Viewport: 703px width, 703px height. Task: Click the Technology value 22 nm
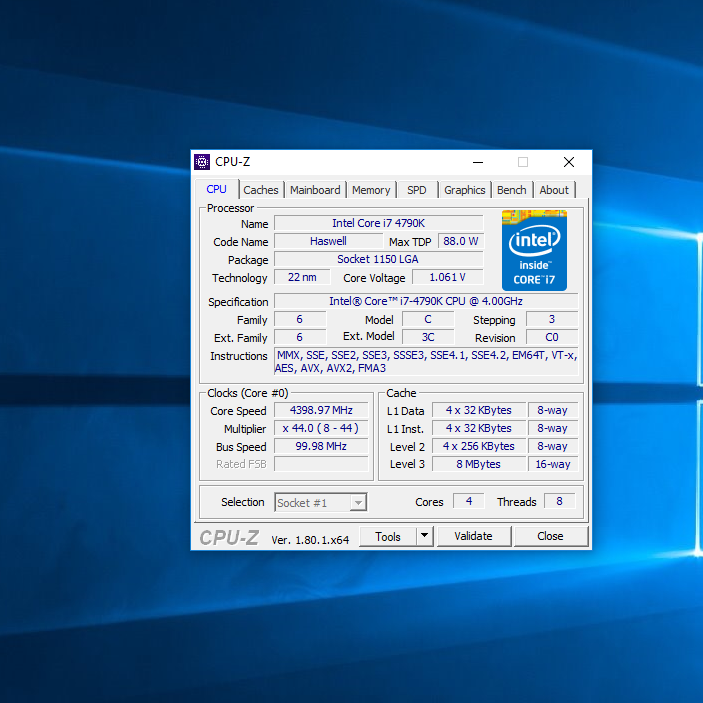tap(302, 277)
